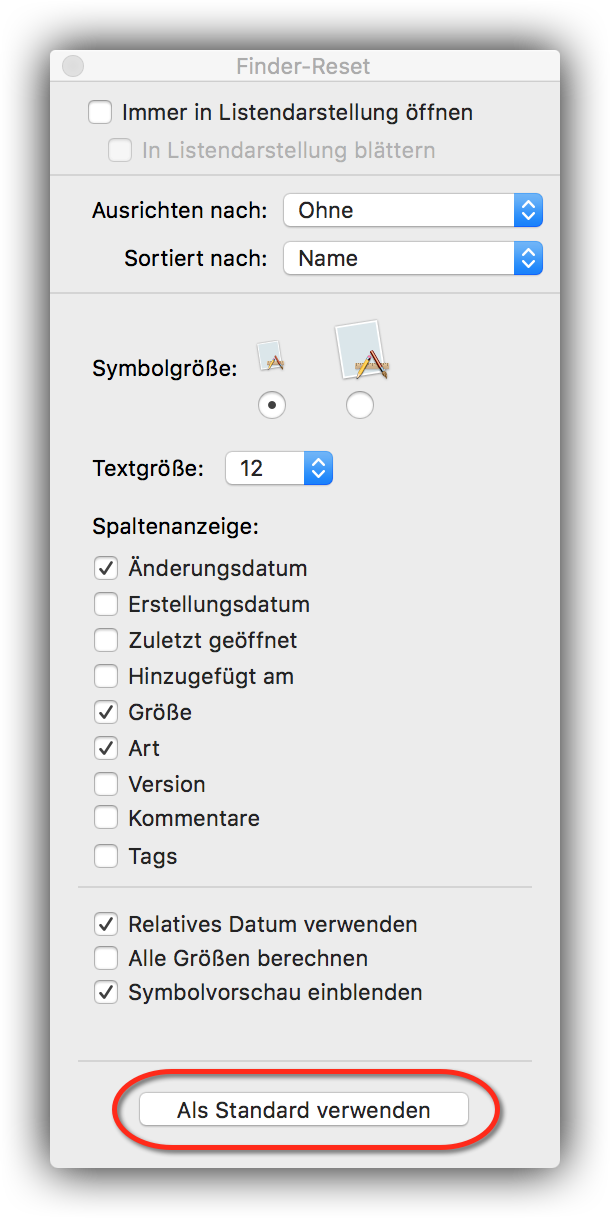Tick the Hinzugefügt am checkbox

click(x=106, y=677)
